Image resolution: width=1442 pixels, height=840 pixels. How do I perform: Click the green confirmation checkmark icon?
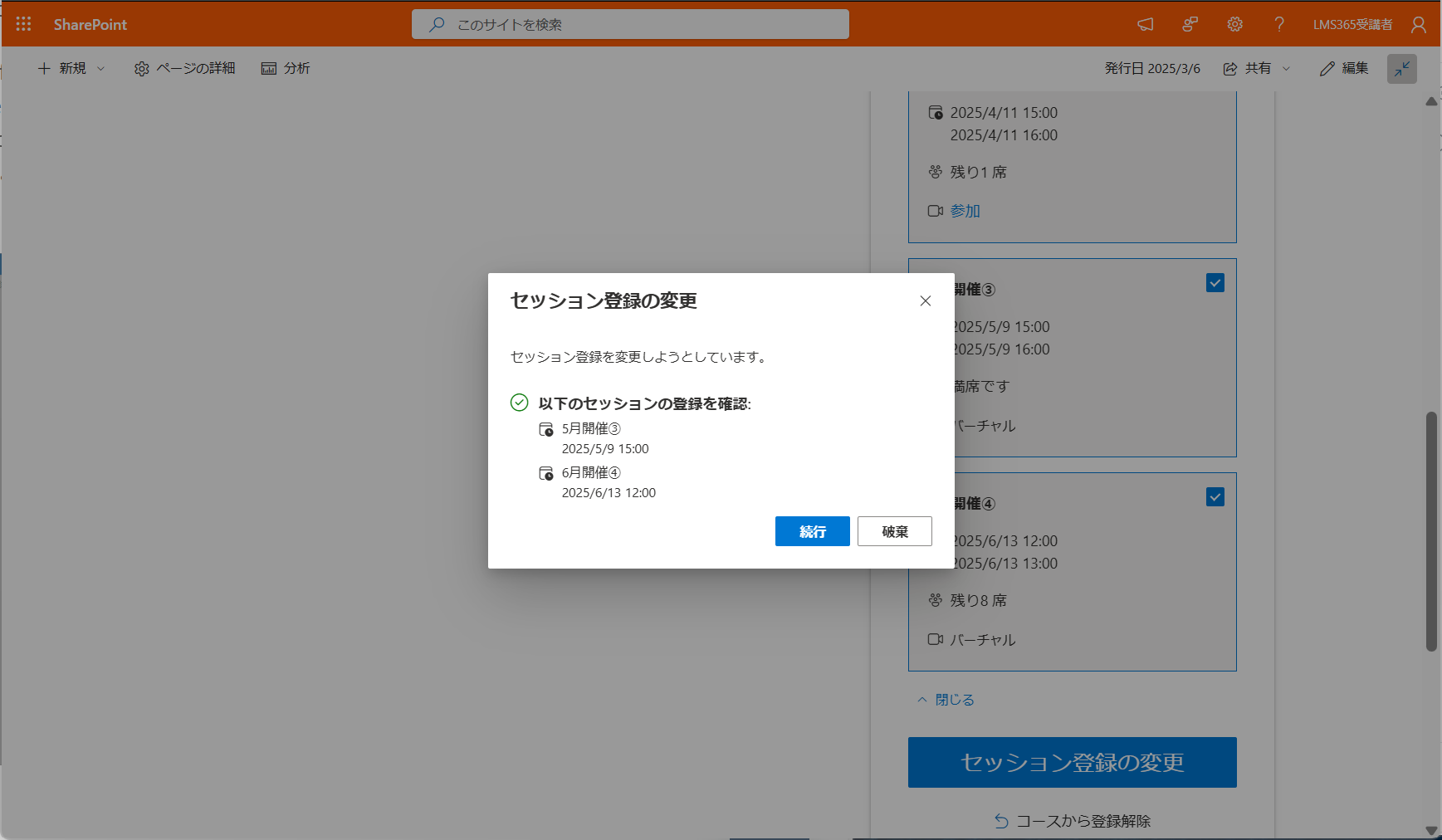coord(519,403)
